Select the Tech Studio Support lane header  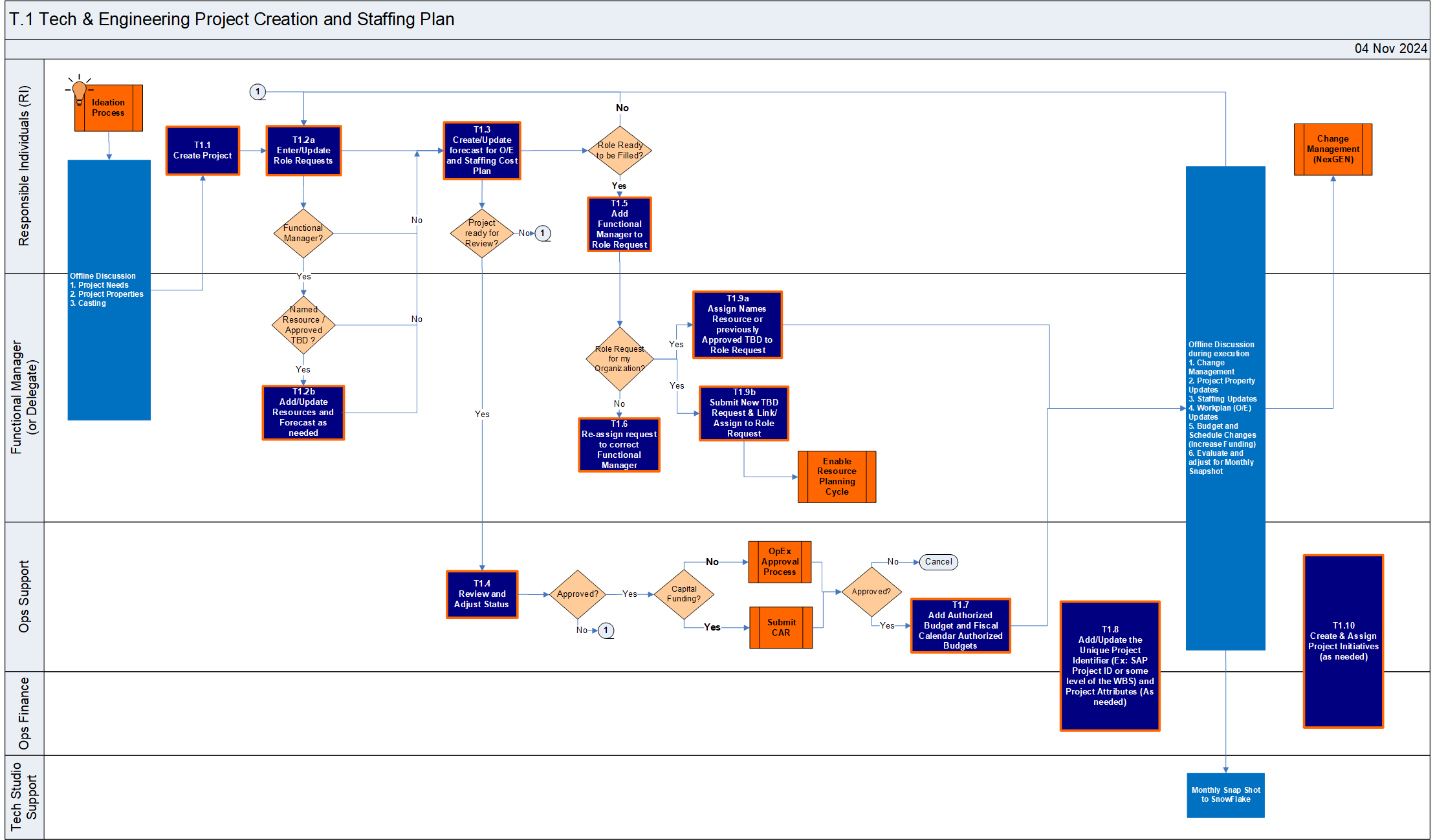25,797
